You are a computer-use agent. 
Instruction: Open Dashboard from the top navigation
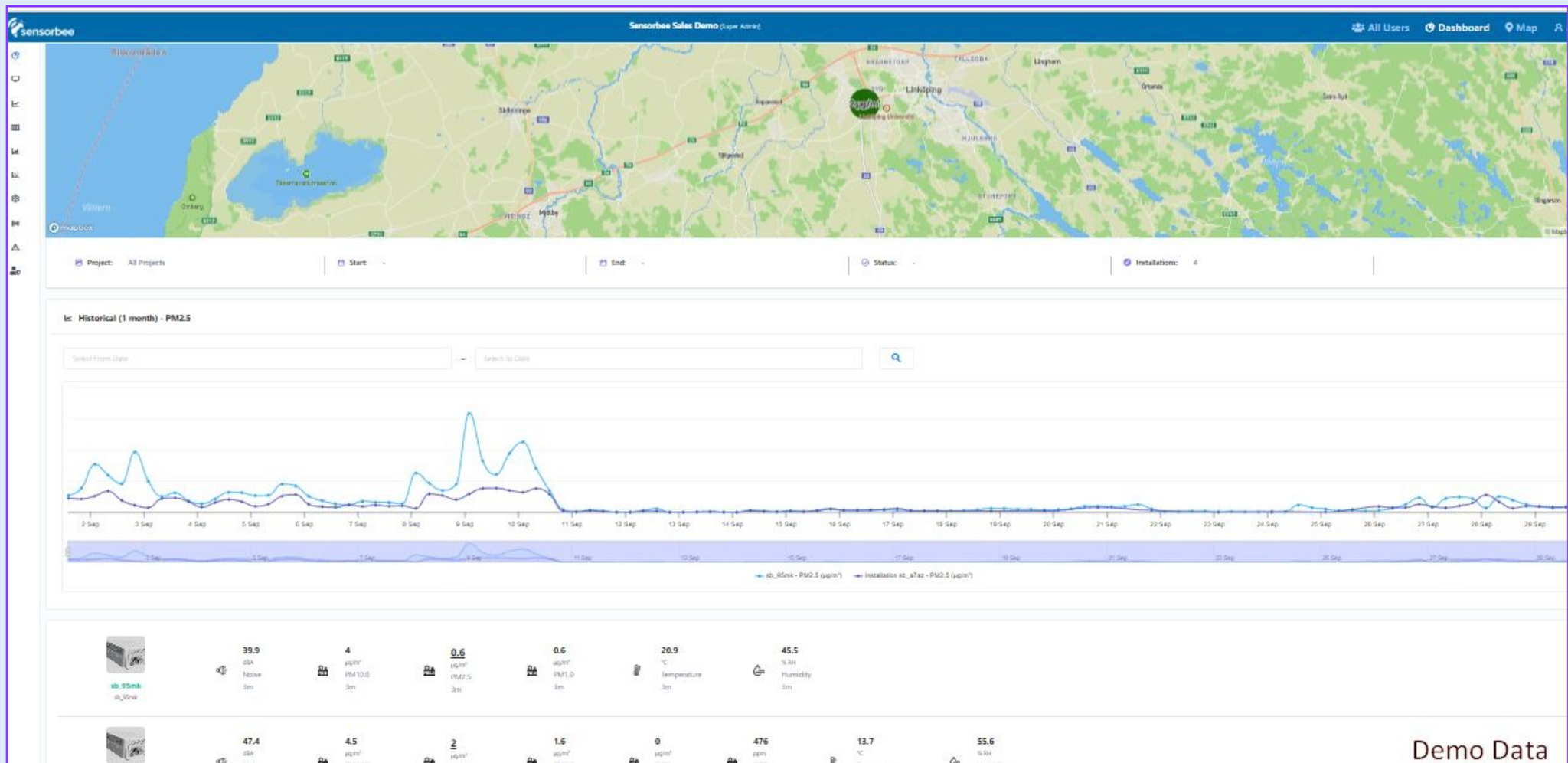[1457, 28]
